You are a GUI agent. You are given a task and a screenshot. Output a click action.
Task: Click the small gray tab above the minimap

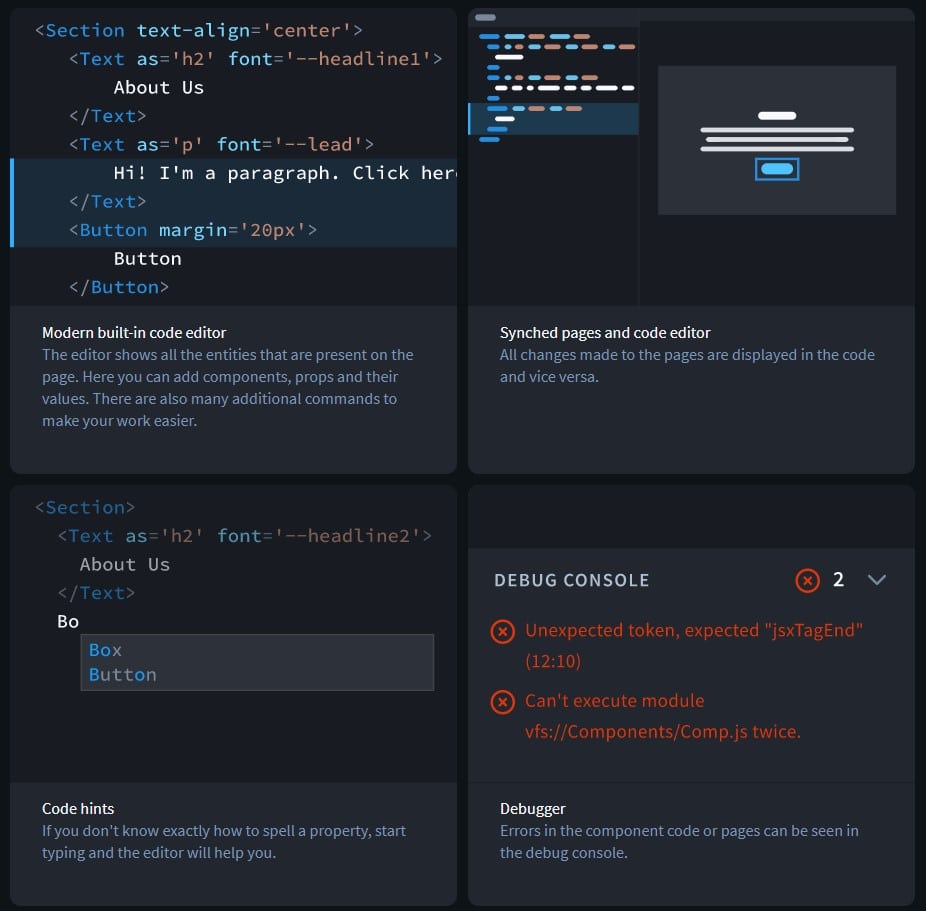point(485,17)
